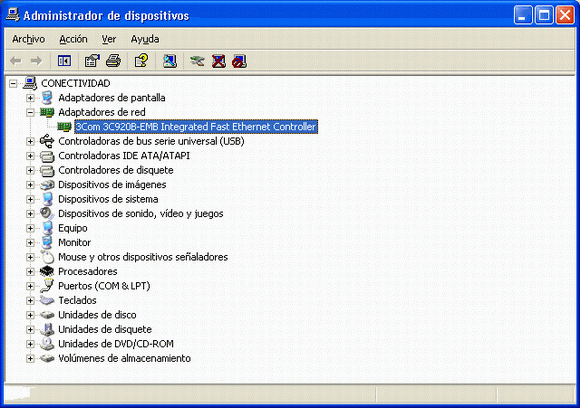Select the Equipo label
Image resolution: width=580 pixels, height=408 pixels.
tap(72, 228)
